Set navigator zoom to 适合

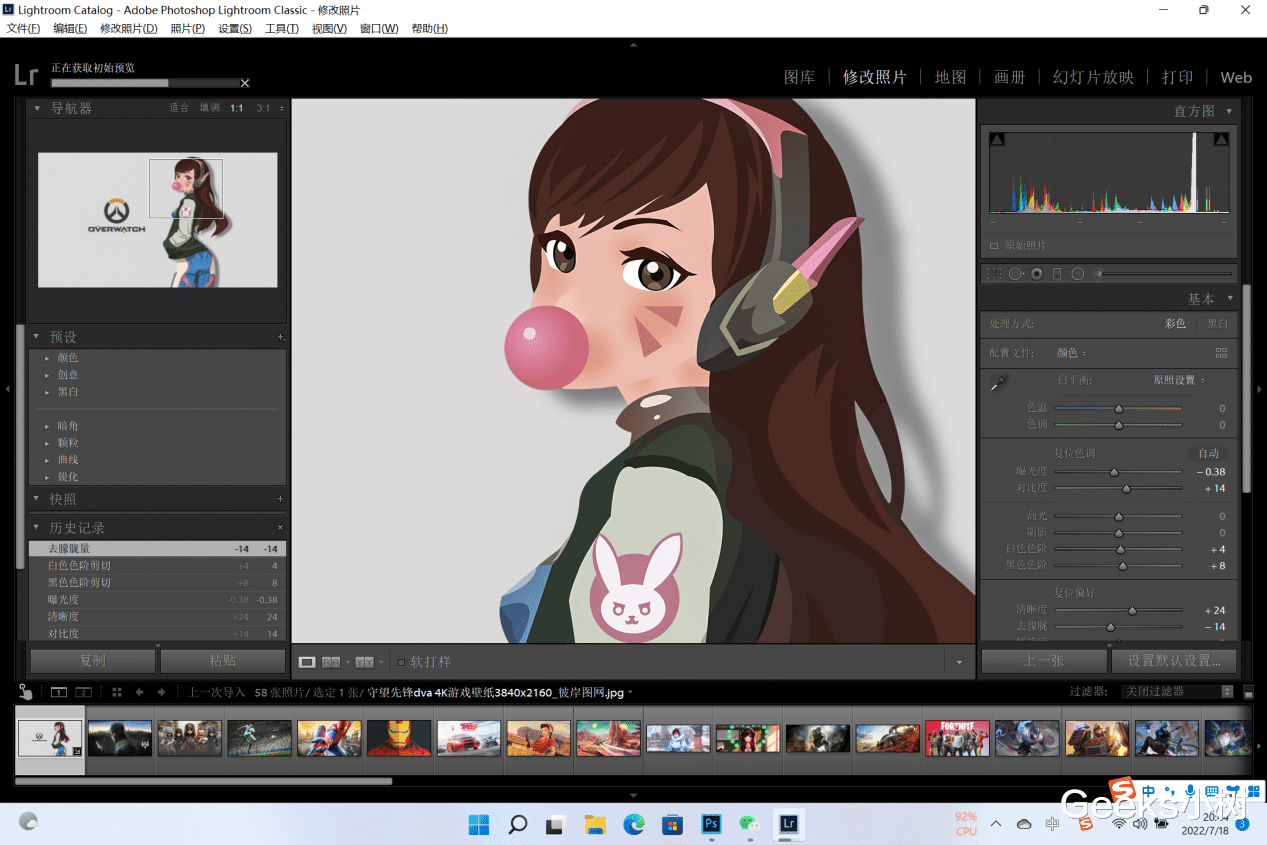pyautogui.click(x=179, y=108)
